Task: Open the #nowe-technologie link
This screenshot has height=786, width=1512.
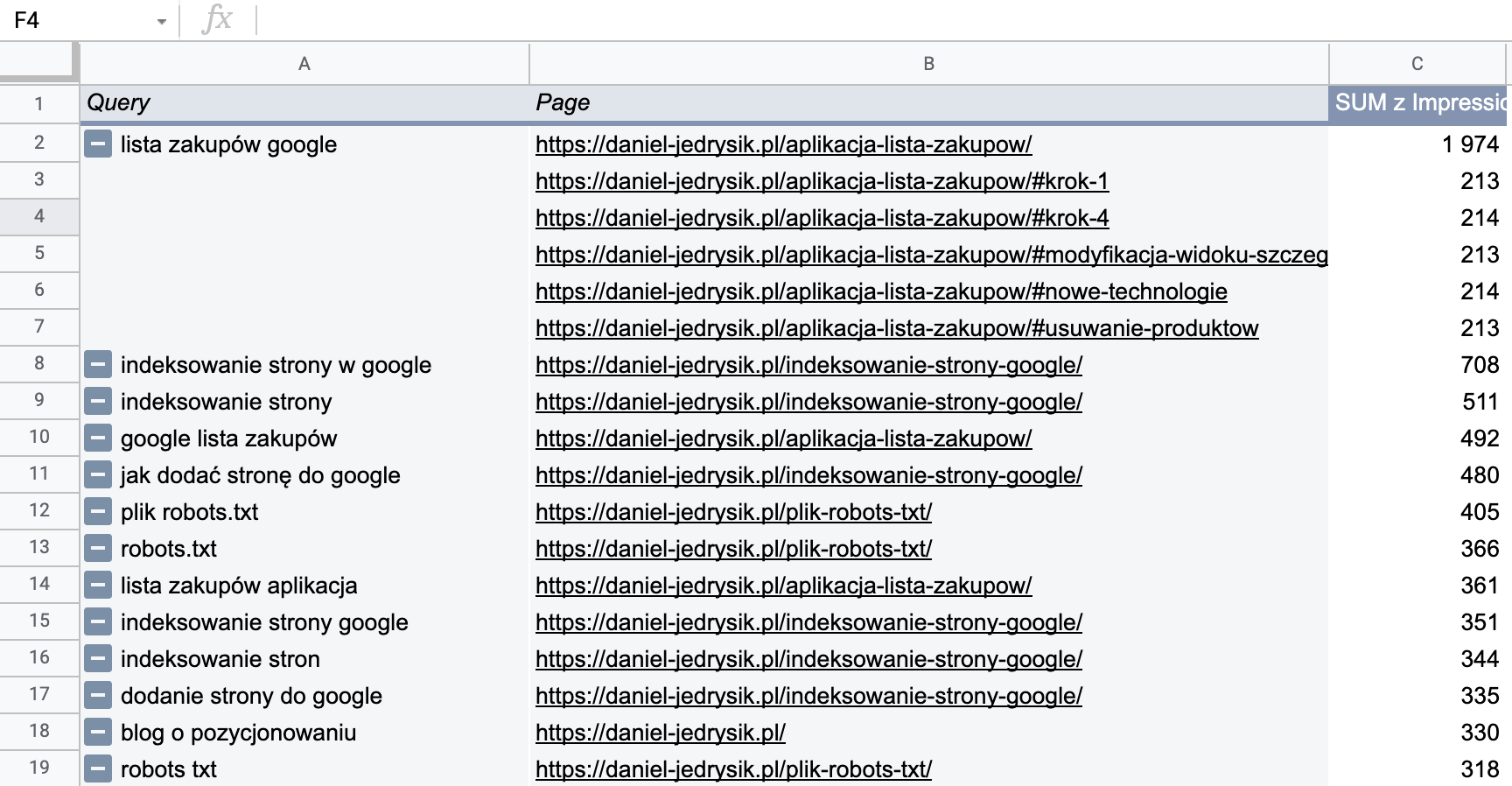Action: pos(881,291)
